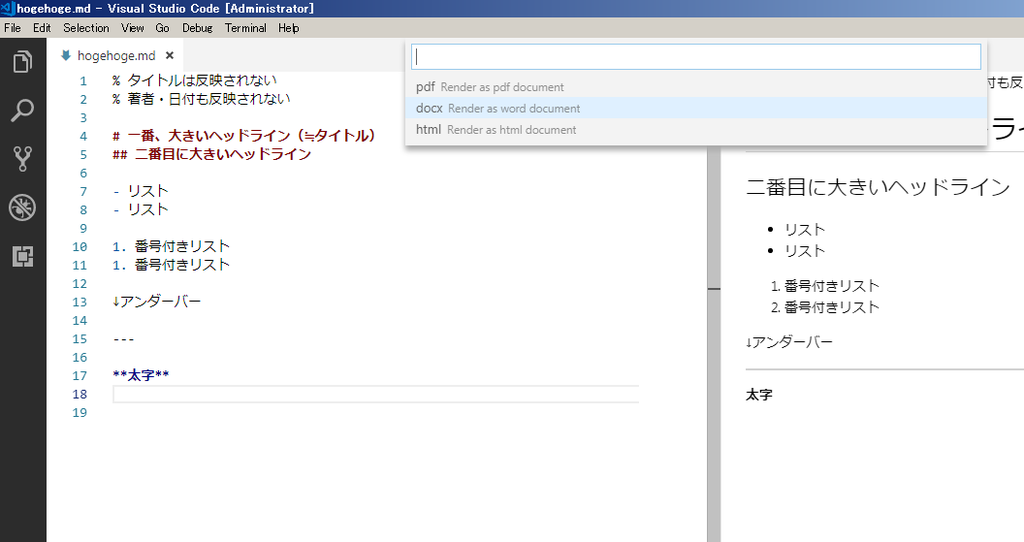The width and height of the screenshot is (1024, 542).
Task: Open the Help menu
Action: (x=289, y=28)
